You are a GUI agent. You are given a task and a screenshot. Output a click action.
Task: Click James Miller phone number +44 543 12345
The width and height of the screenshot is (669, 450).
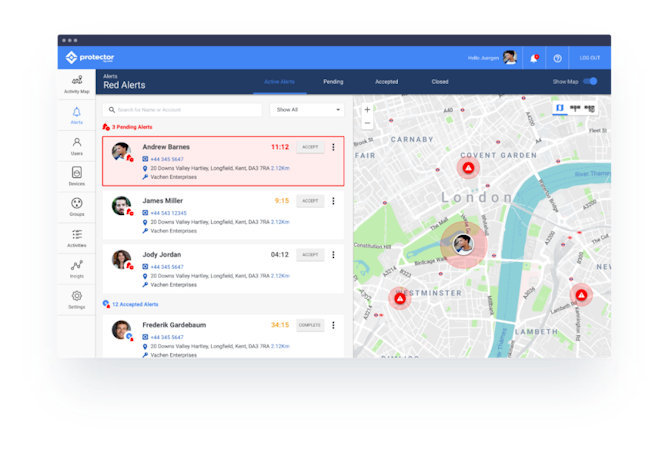tap(169, 213)
